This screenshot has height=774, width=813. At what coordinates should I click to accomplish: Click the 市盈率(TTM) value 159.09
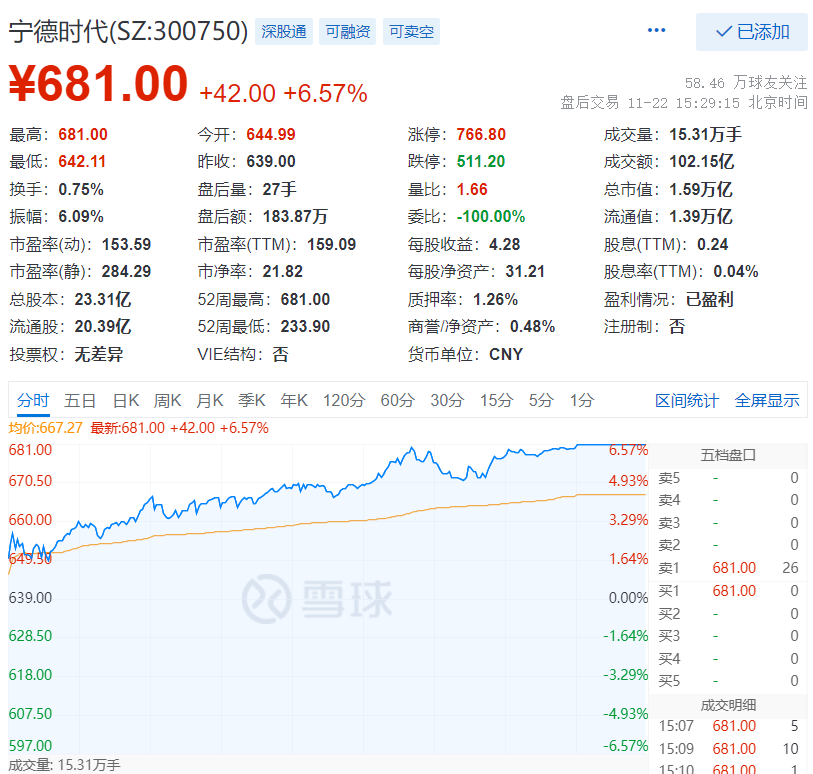tap(331, 244)
